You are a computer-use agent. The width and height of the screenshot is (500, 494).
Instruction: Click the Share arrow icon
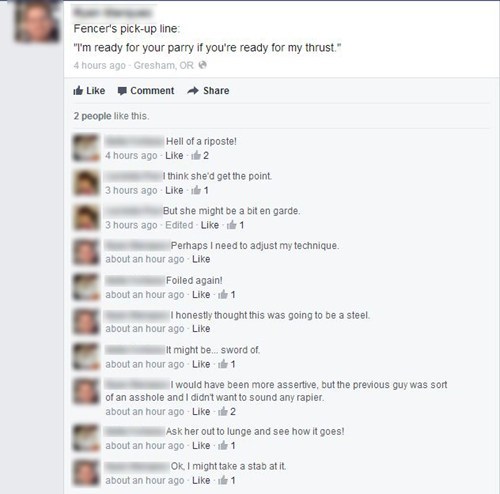193,90
